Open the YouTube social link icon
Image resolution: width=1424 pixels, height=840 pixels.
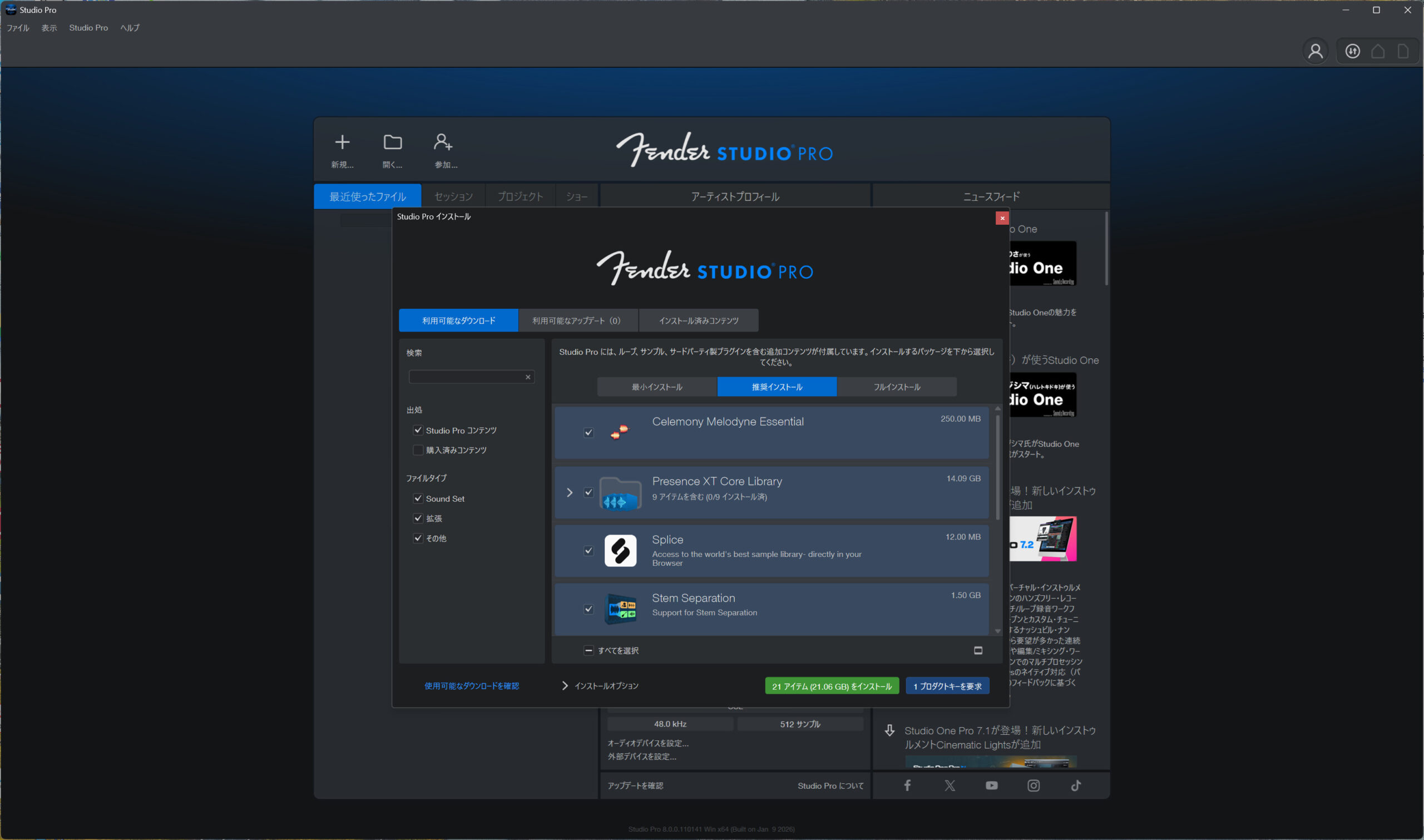[x=992, y=785]
